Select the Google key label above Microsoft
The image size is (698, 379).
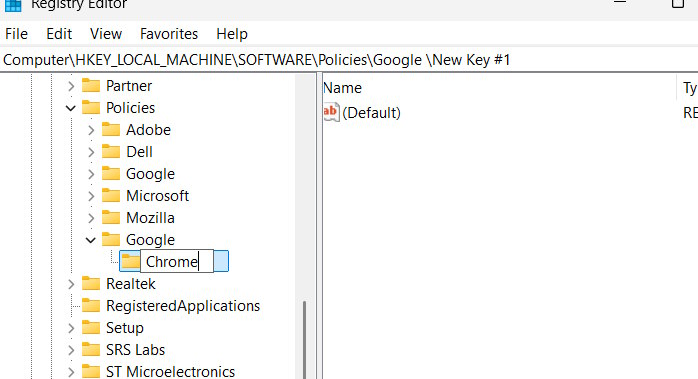pyautogui.click(x=150, y=174)
